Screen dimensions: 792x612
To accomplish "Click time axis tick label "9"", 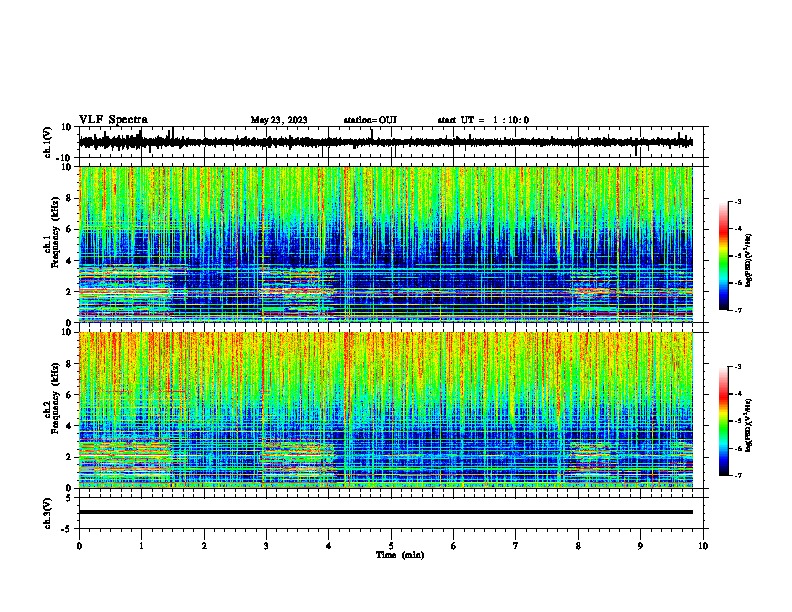I will point(640,546).
